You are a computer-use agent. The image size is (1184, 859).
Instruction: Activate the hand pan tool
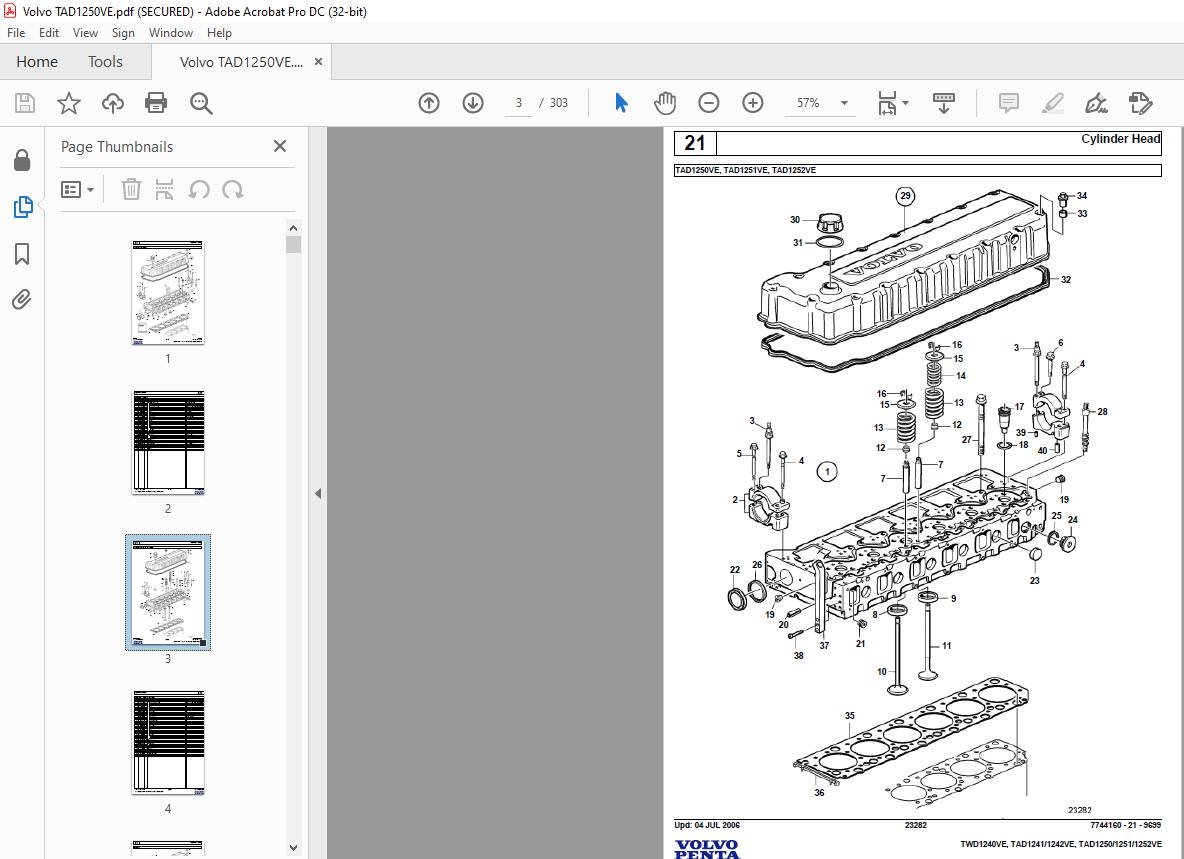664,103
